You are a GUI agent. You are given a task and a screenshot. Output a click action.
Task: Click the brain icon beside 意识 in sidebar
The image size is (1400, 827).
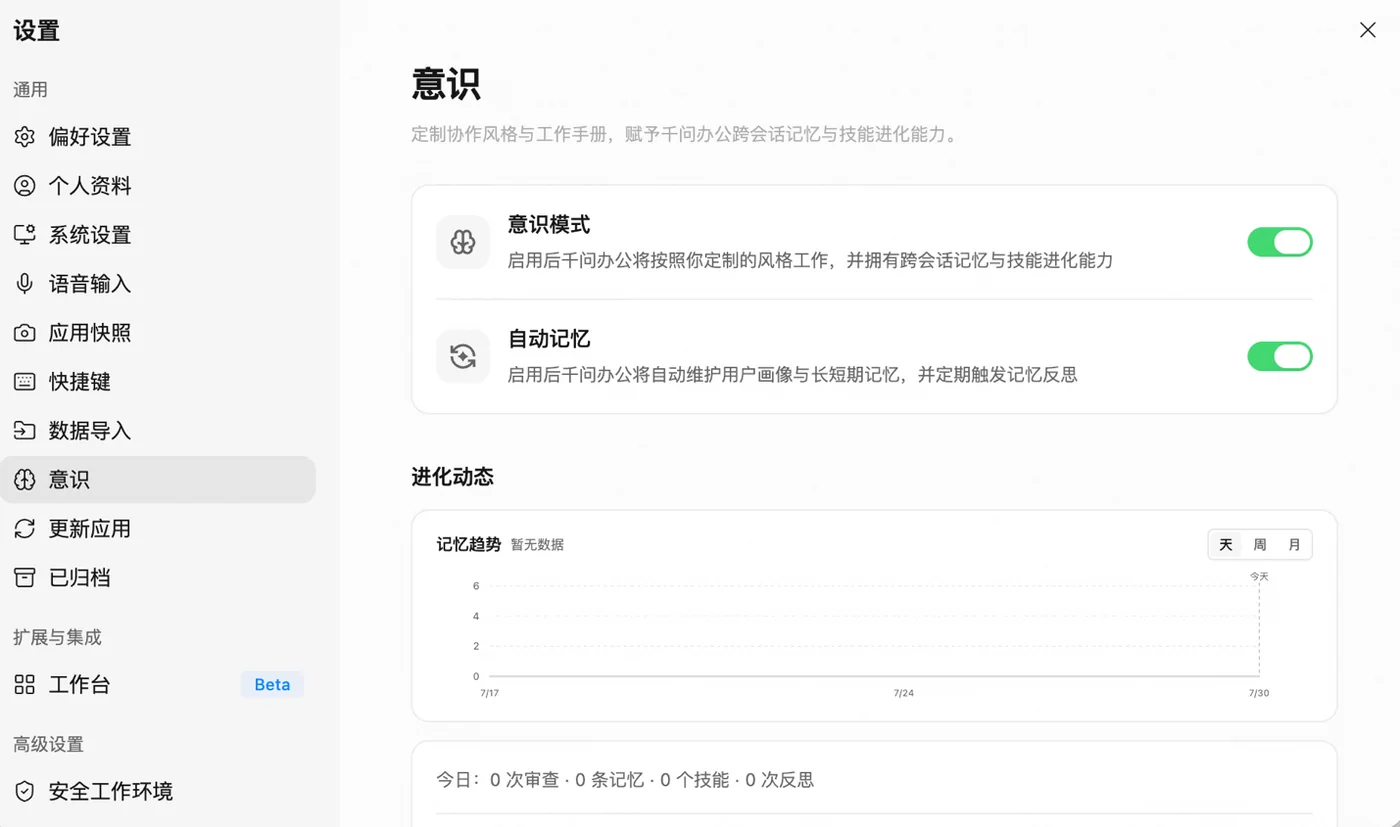coord(24,480)
